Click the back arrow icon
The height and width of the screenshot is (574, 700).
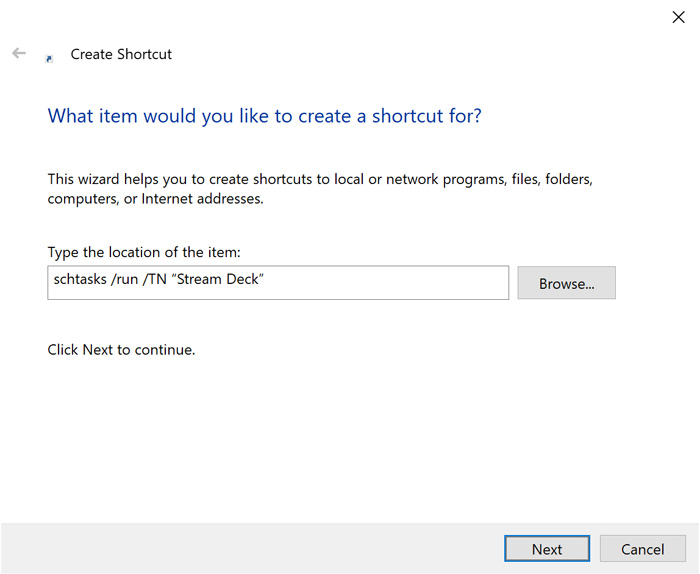coord(18,54)
